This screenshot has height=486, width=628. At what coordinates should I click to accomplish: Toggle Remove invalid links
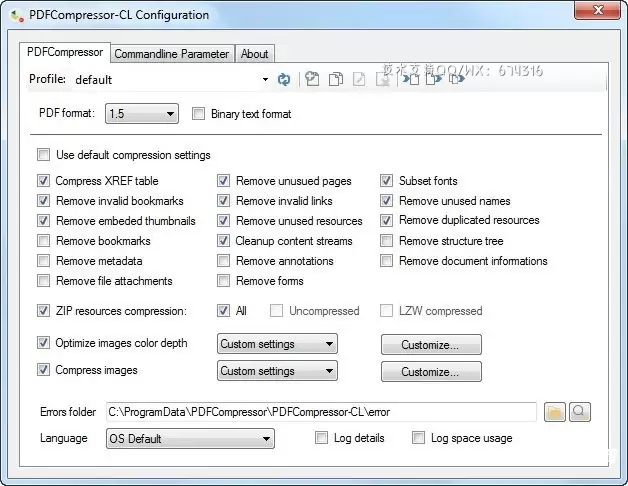coord(223,201)
